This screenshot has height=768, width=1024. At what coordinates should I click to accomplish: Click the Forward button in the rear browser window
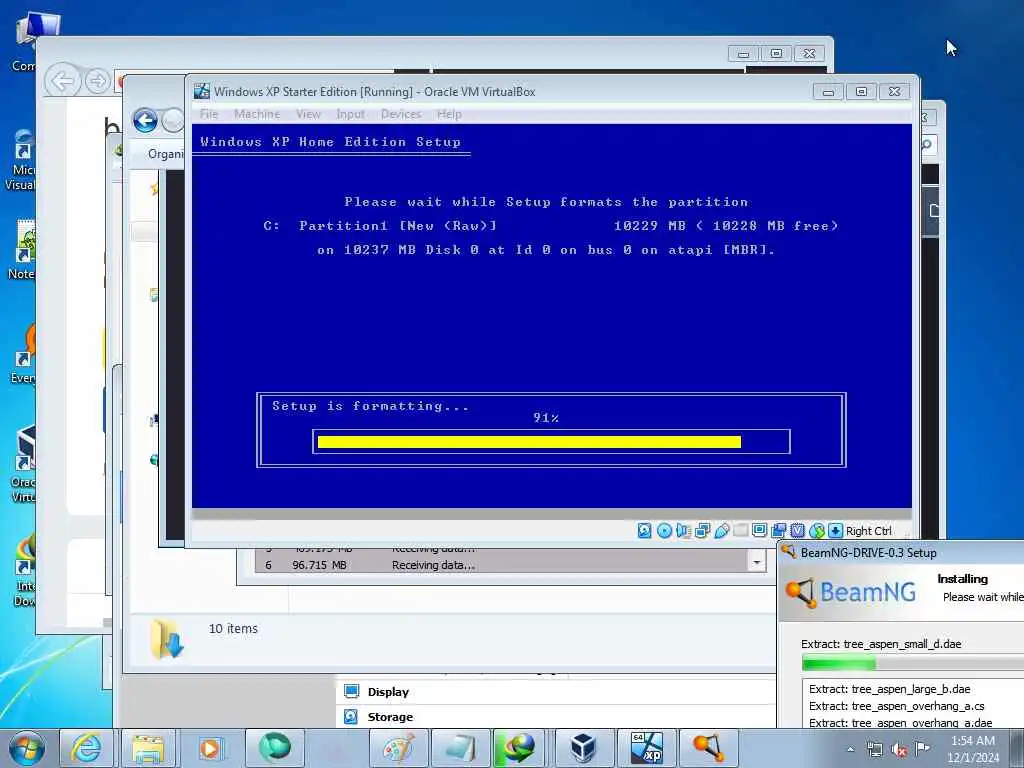point(97,82)
